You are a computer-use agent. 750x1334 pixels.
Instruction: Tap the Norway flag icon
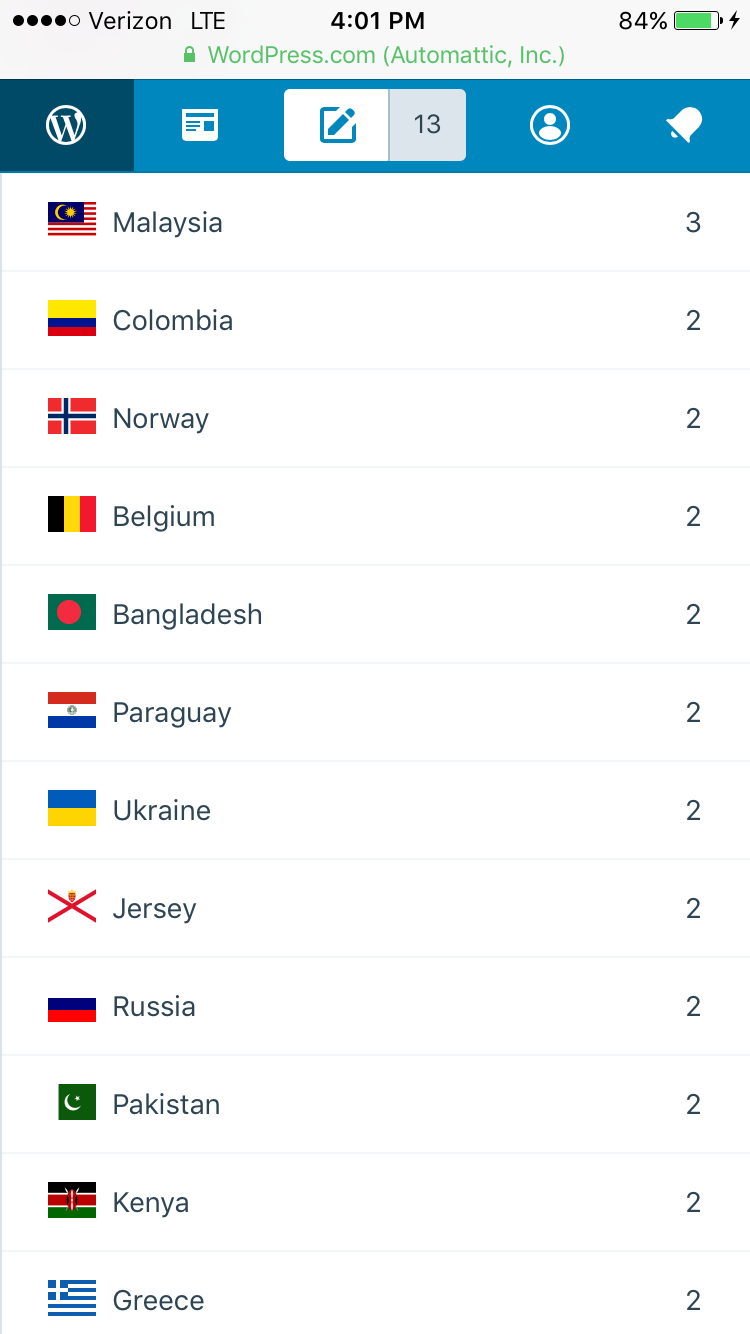pos(72,418)
